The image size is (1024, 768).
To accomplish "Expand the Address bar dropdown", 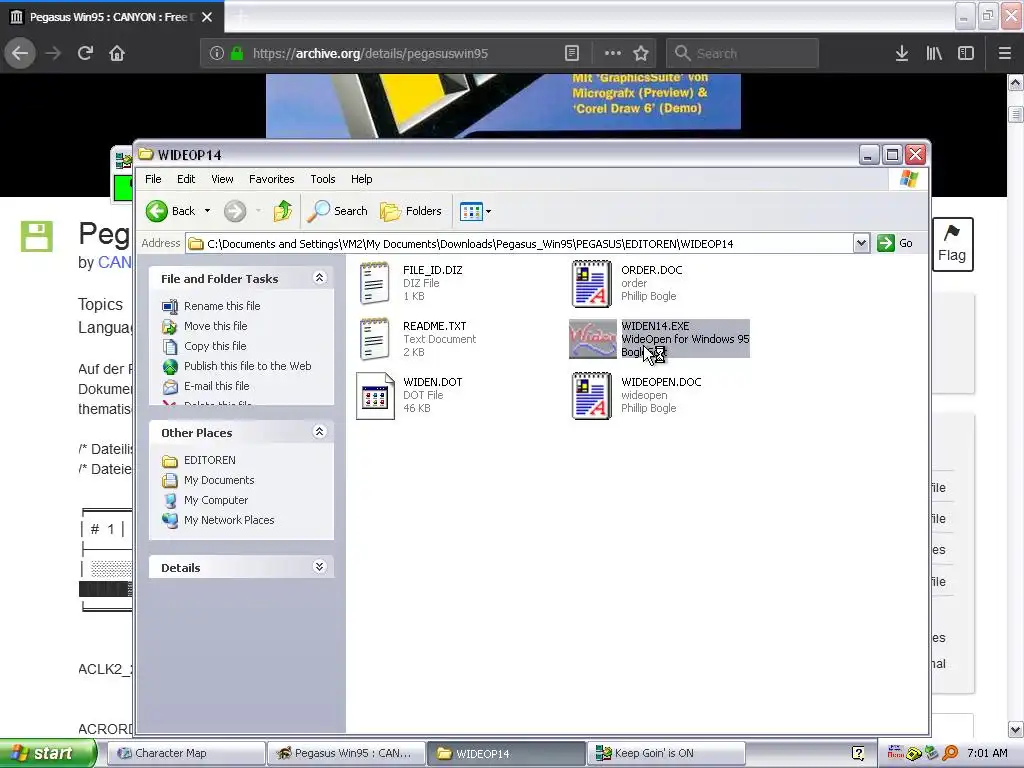I will click(x=861, y=244).
